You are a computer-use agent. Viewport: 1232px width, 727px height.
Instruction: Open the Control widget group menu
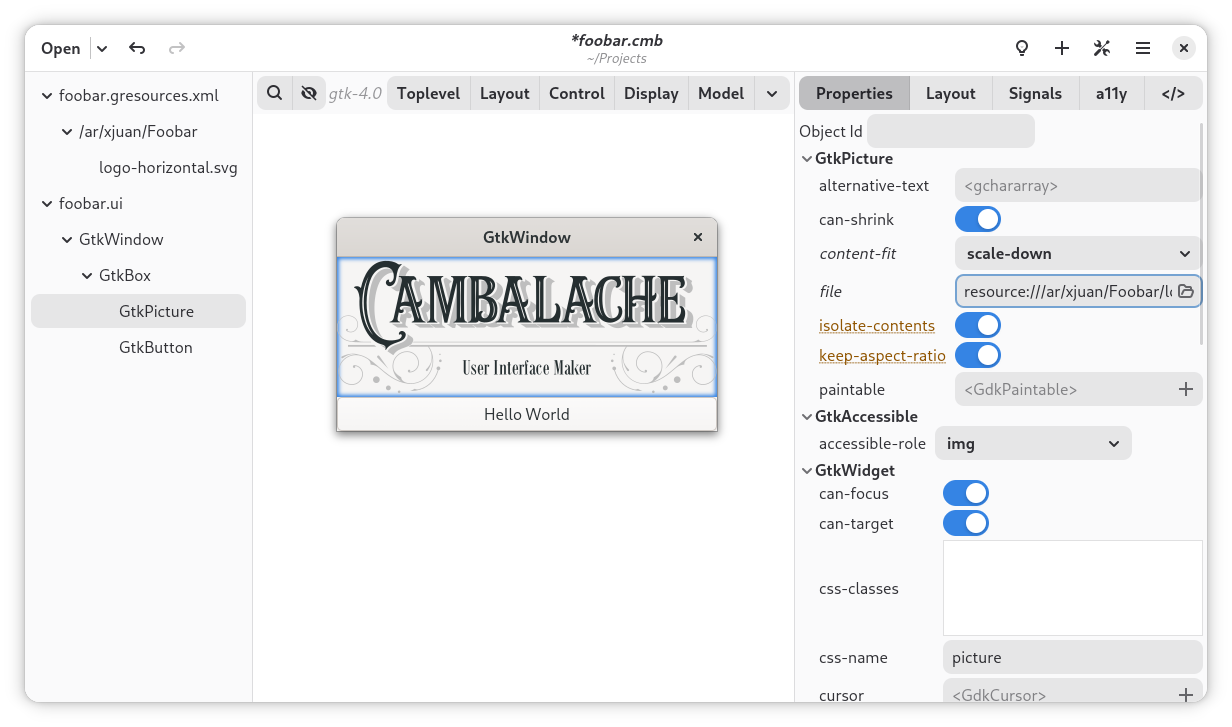tap(576, 93)
